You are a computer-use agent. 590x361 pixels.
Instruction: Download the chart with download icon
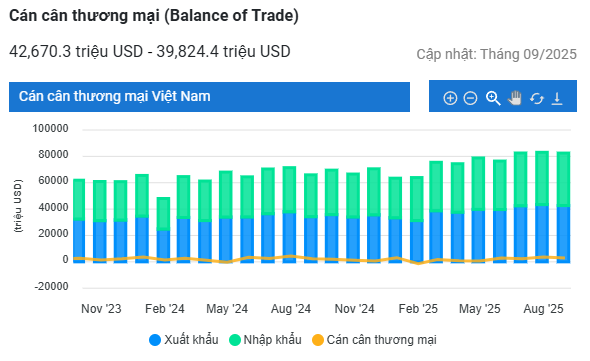[x=557, y=99]
